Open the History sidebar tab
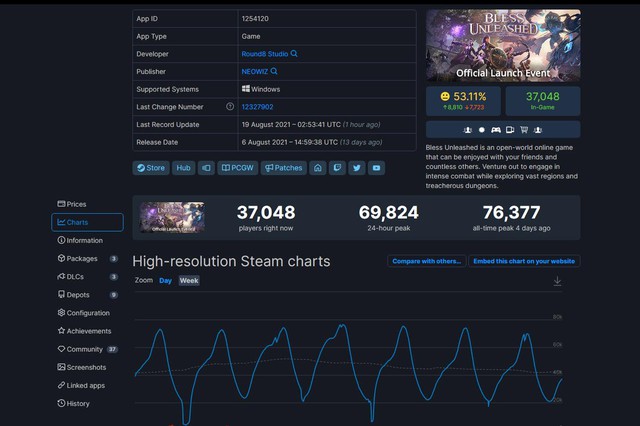The image size is (640, 426). (x=87, y=404)
